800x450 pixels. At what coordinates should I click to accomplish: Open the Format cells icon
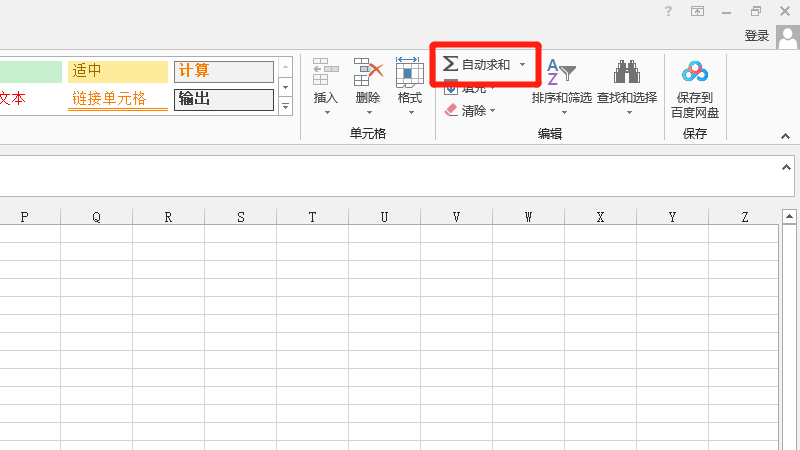409,73
